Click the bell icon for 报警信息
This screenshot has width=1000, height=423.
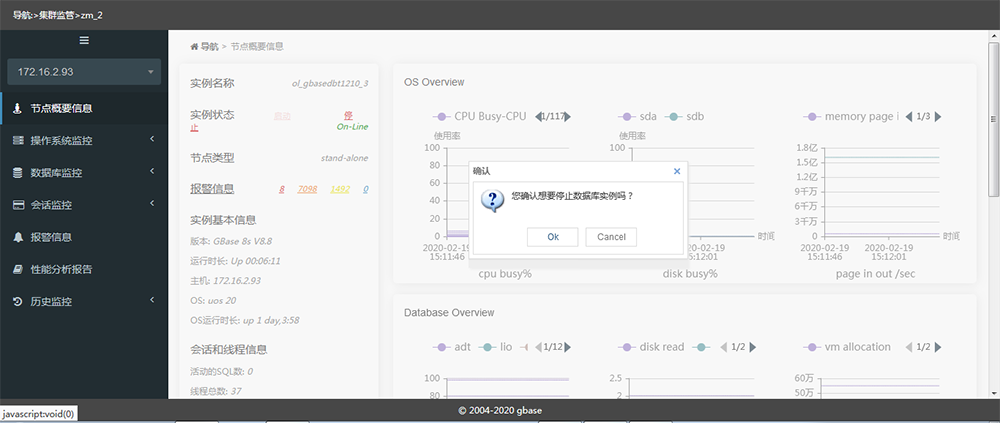tap(18, 237)
